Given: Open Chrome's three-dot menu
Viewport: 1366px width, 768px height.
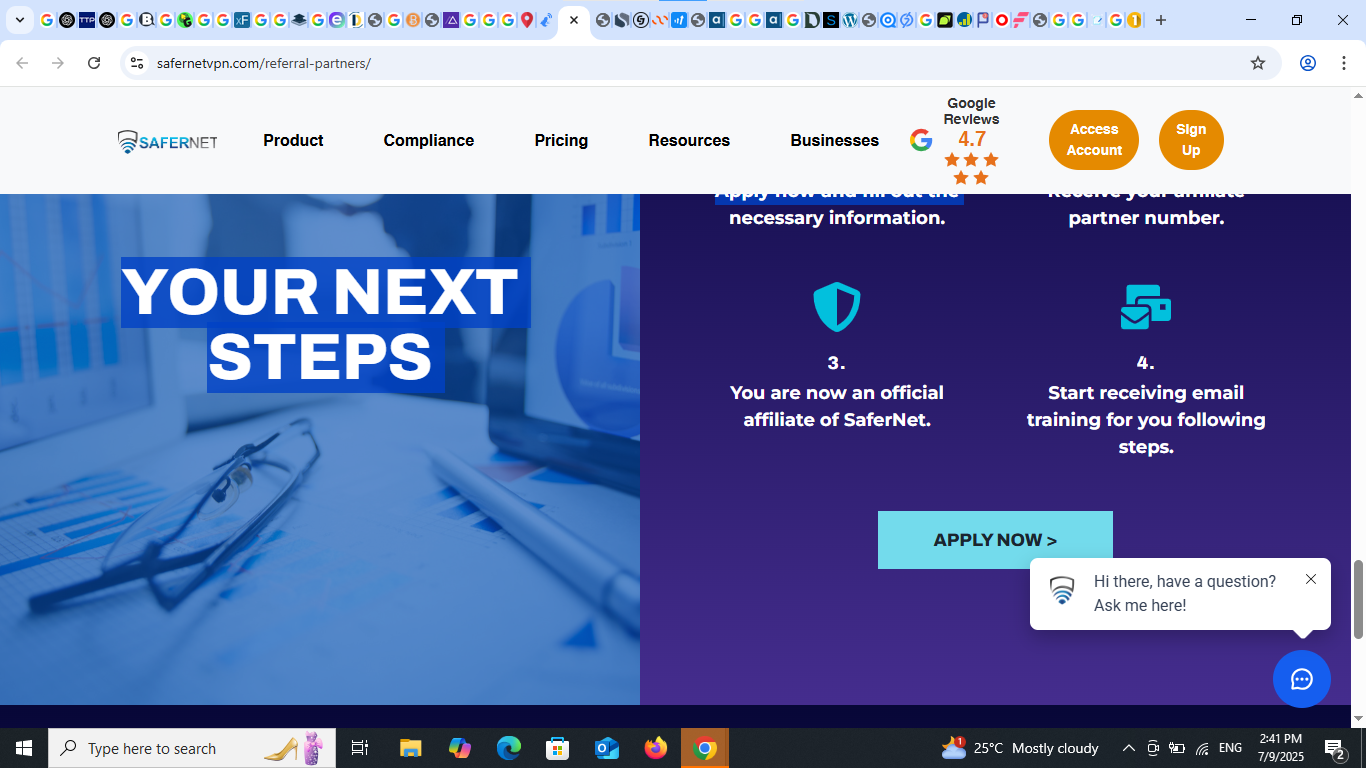Looking at the screenshot, I should [1344, 63].
